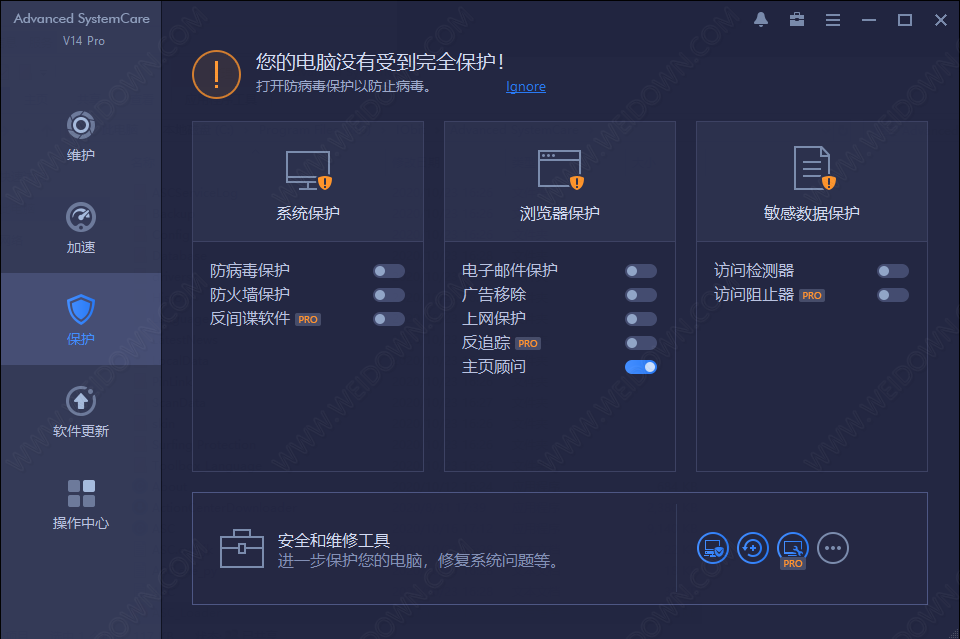Minimize the Advanced SystemCare window
Screen dimensions: 960x639
(x=869, y=20)
